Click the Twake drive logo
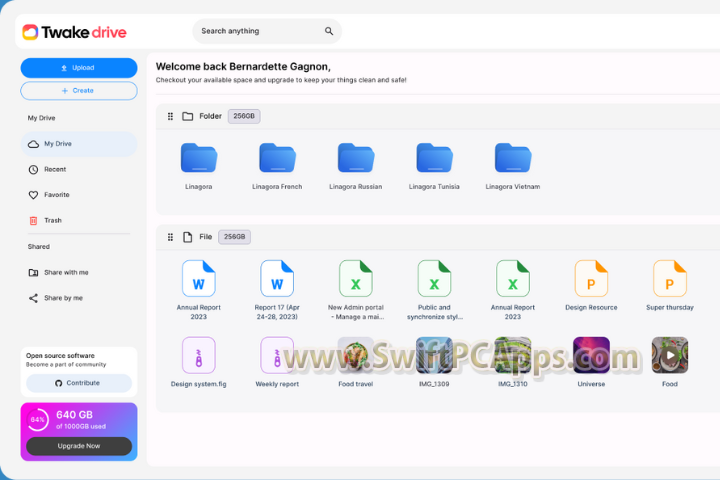Screen dimensions: 720x480 tap(74, 32)
